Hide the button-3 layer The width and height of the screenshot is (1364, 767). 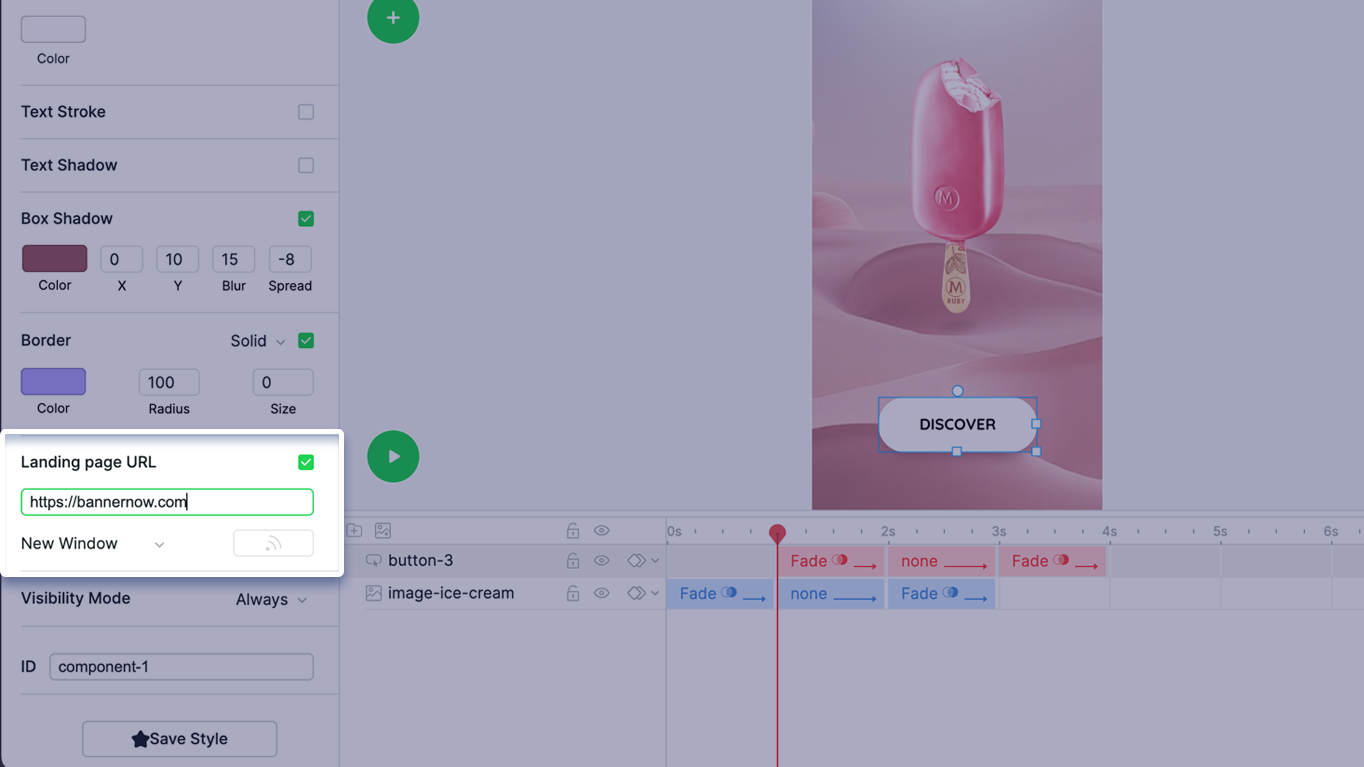point(601,561)
